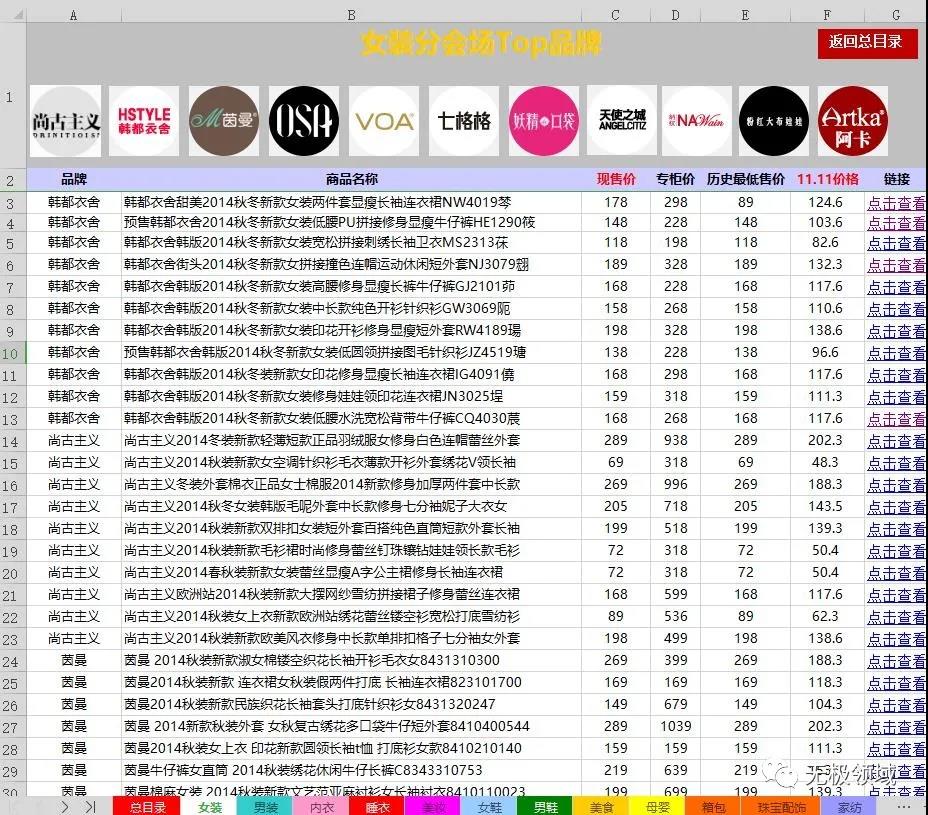
Task: Switch to the 男装 sheet tab
Action: (265, 806)
